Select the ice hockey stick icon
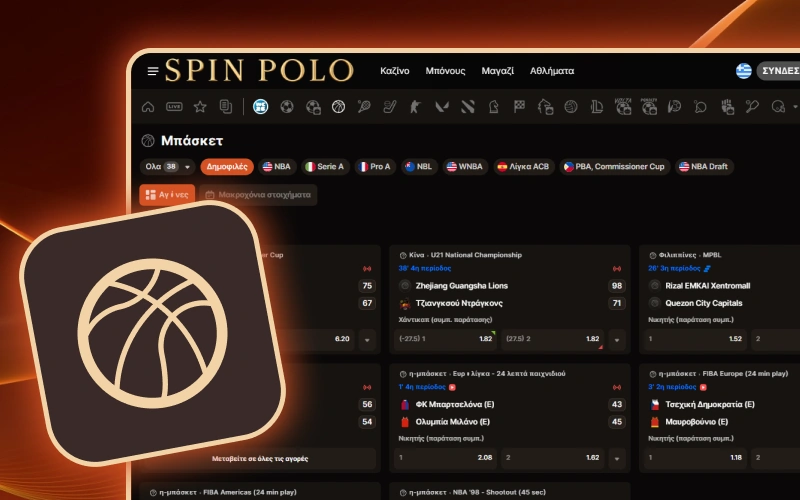The image size is (800, 500). point(390,107)
